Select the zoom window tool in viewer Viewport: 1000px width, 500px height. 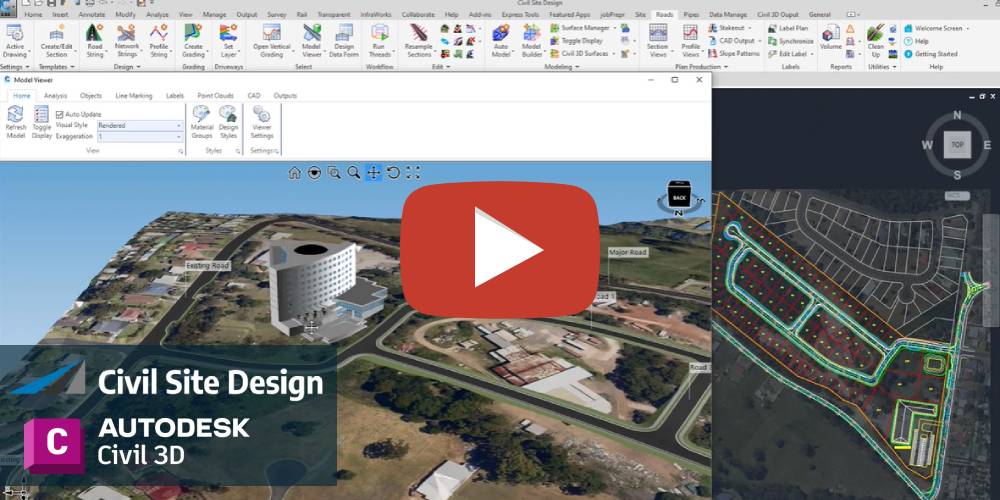pyautogui.click(x=334, y=173)
